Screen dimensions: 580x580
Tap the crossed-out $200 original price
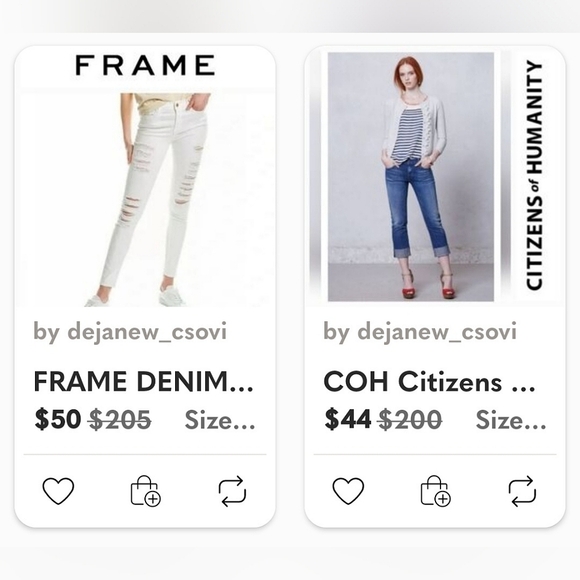point(410,420)
